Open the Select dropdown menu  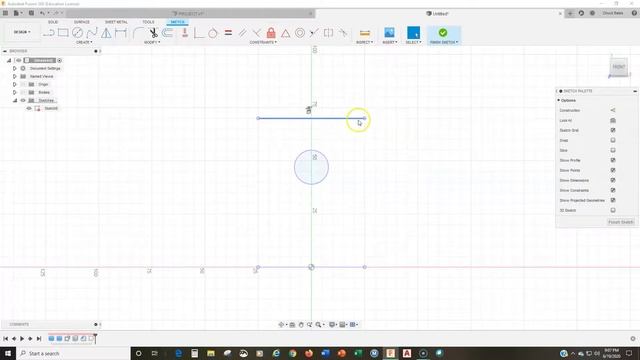413,42
